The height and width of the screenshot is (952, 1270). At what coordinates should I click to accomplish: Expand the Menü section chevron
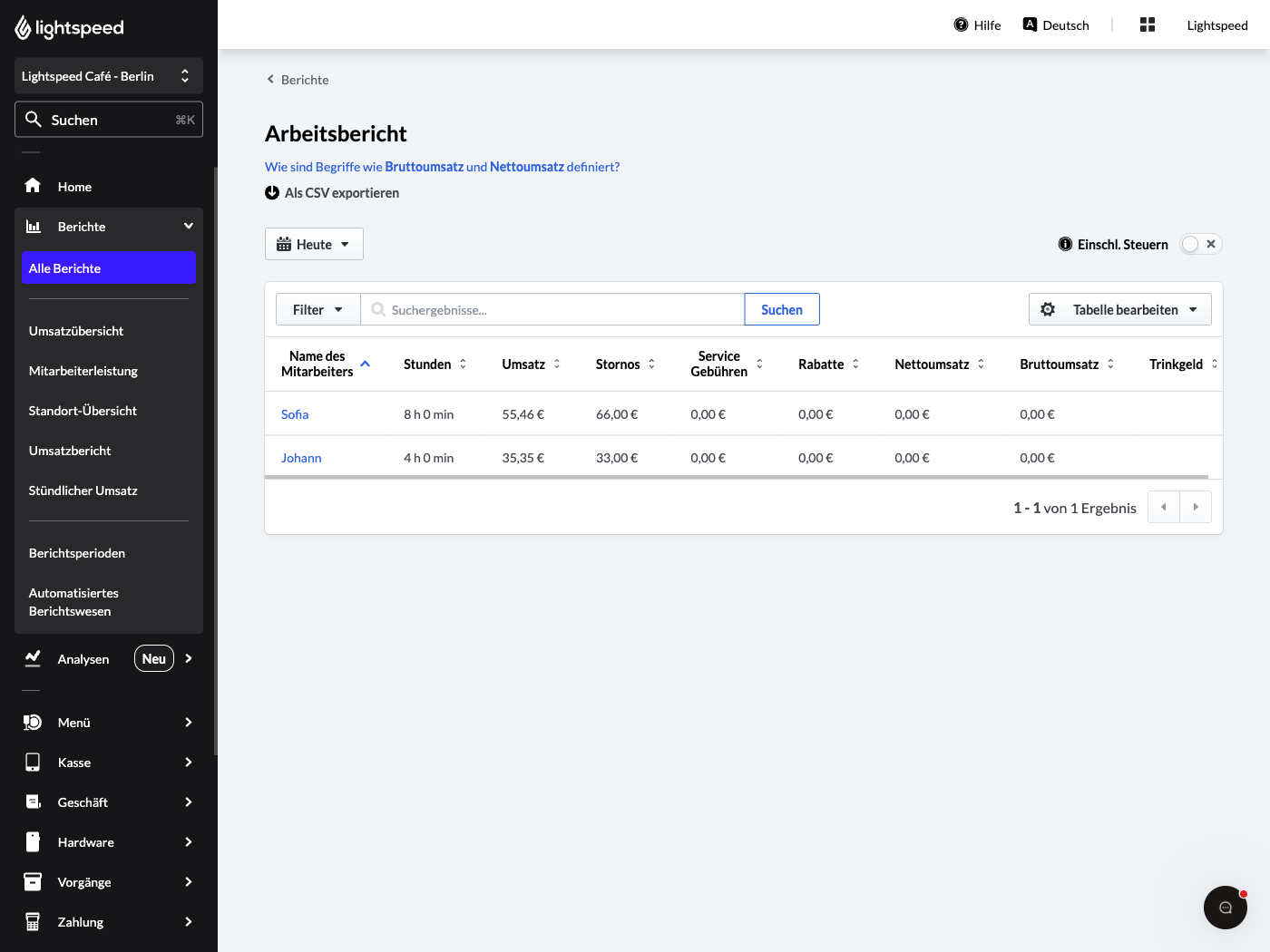click(189, 723)
